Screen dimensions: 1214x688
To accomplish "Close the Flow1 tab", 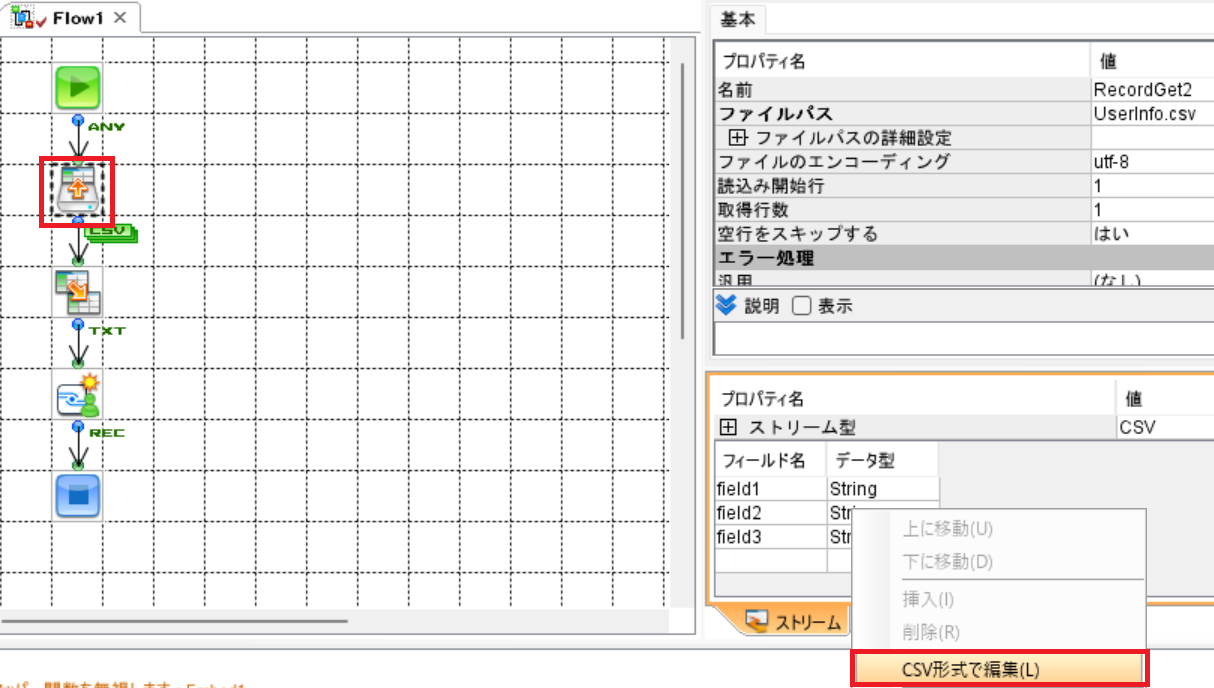I will coord(119,17).
